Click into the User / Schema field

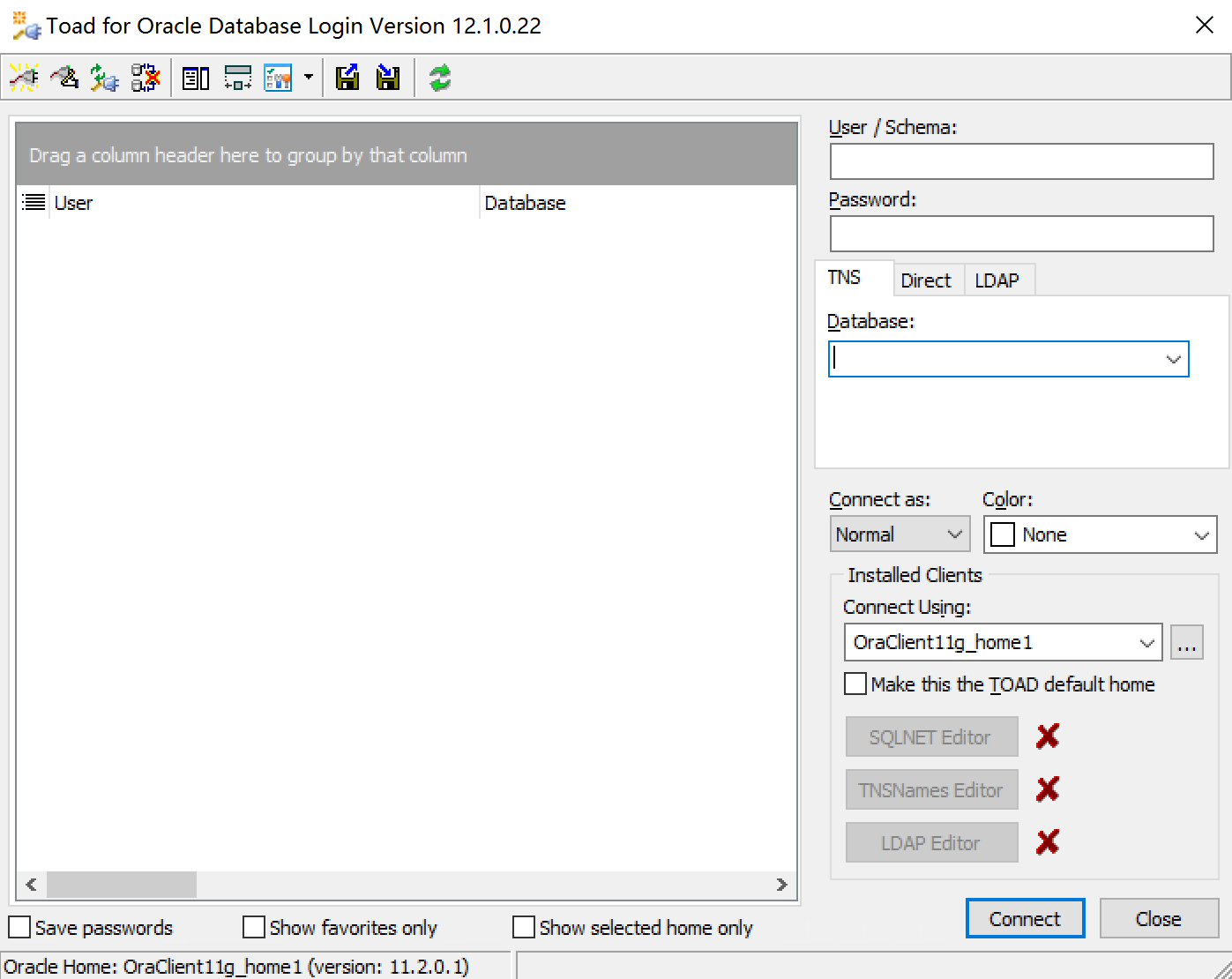(x=1021, y=161)
